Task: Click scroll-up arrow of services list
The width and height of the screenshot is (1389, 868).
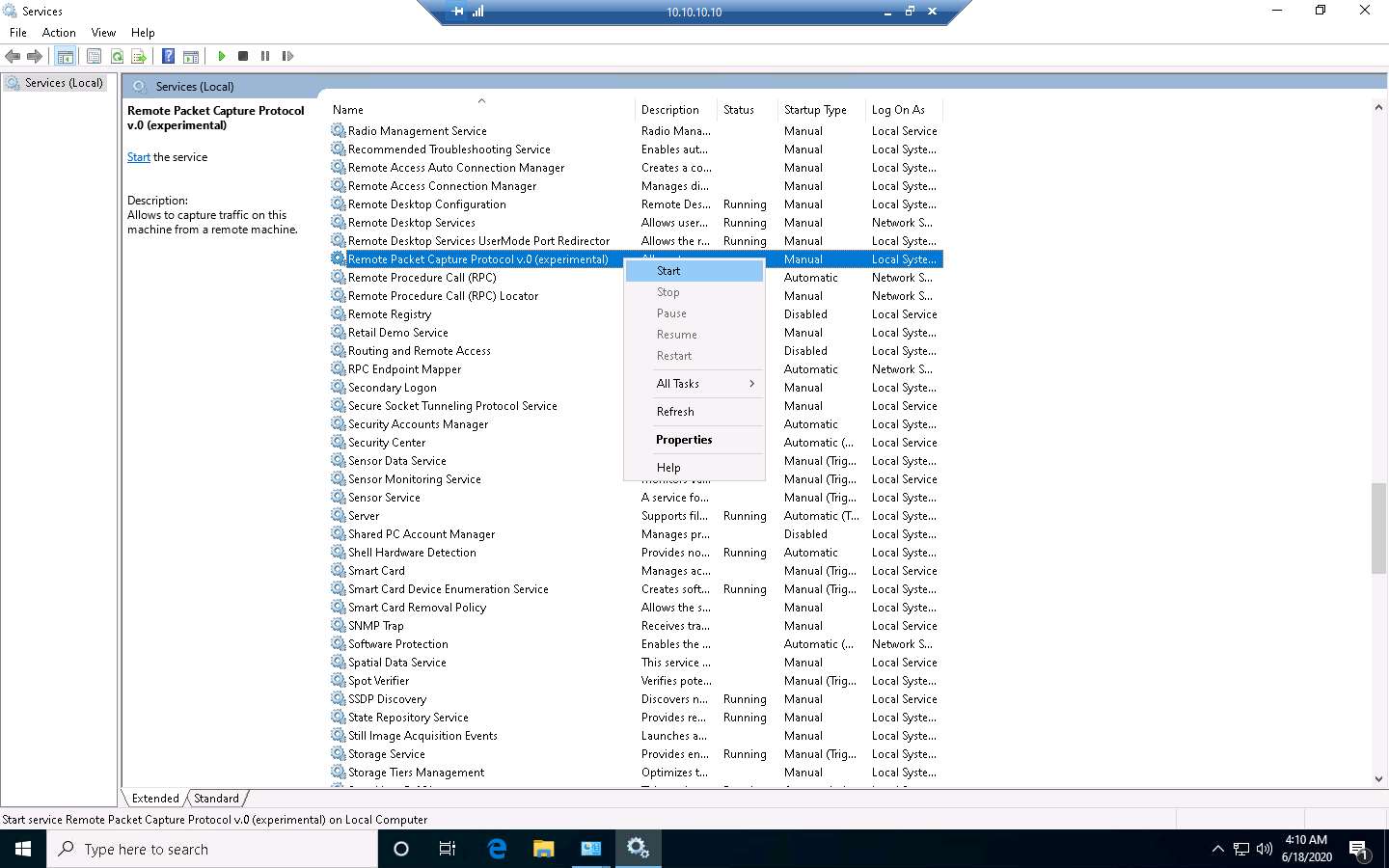Action: tap(1378, 108)
